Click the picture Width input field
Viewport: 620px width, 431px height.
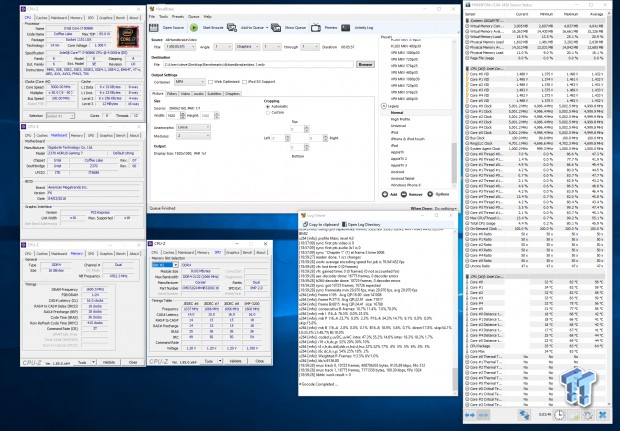coord(173,115)
